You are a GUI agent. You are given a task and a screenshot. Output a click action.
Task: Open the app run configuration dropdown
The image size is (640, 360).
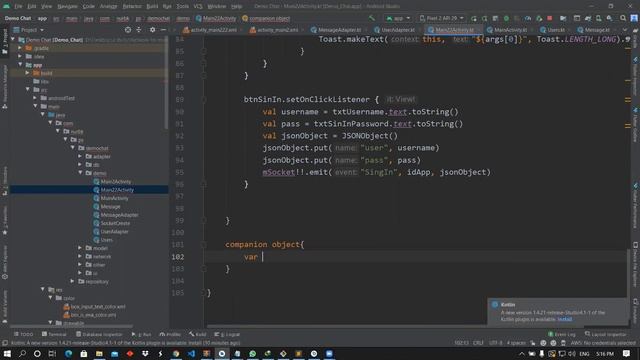(398, 18)
